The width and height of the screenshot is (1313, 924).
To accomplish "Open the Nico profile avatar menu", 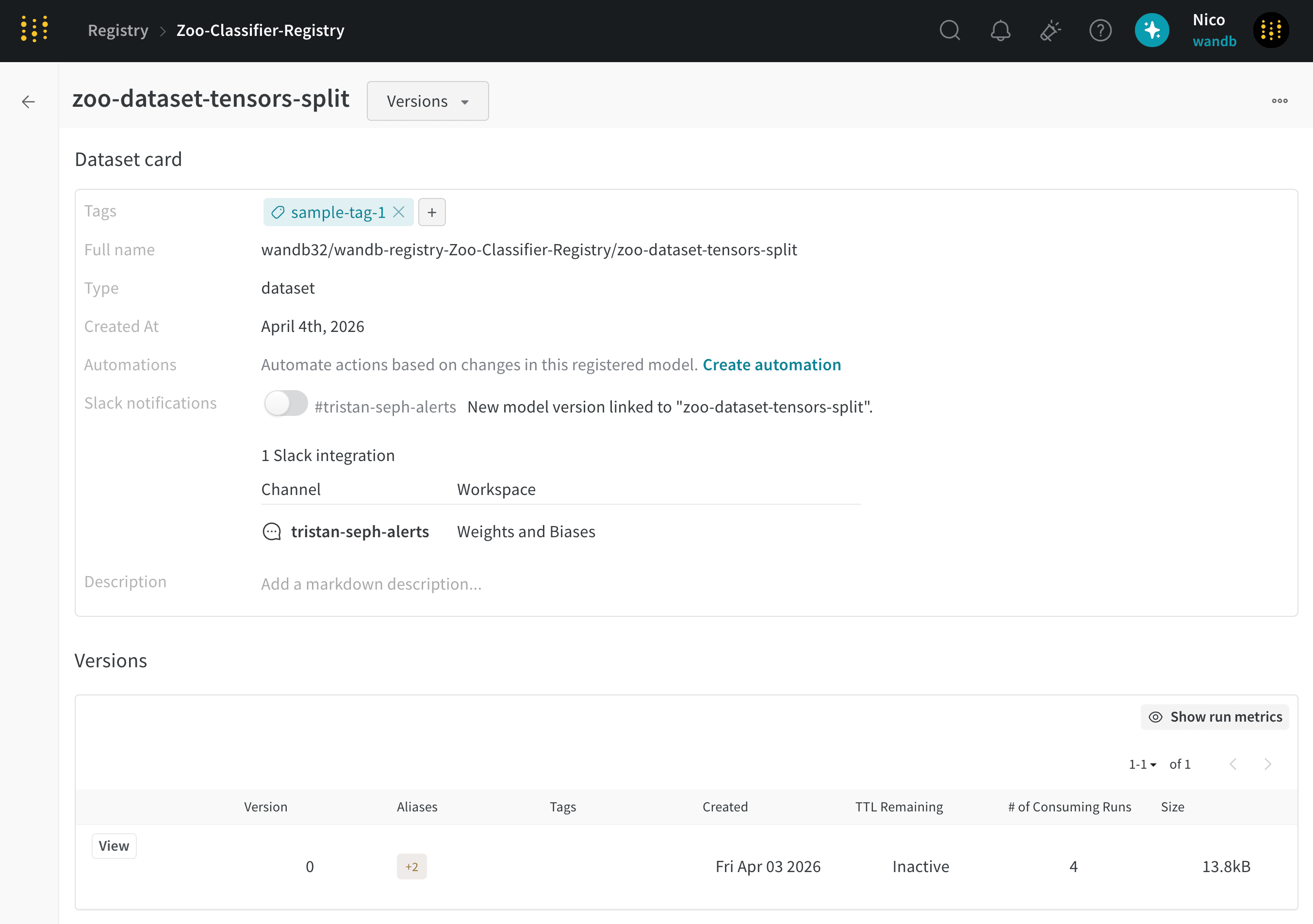I will click(x=1271, y=30).
